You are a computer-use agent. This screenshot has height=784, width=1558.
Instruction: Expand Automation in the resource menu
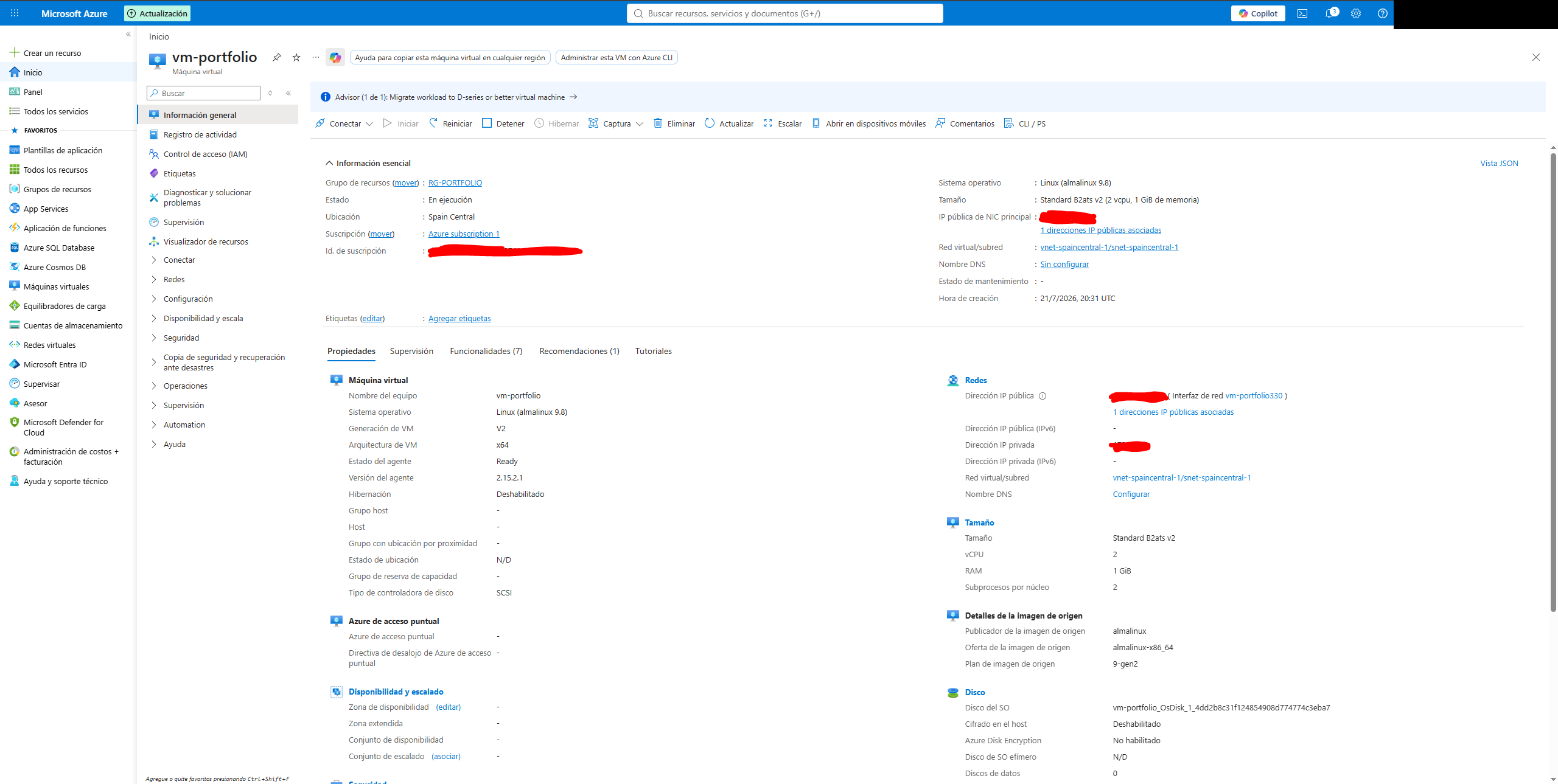184,425
